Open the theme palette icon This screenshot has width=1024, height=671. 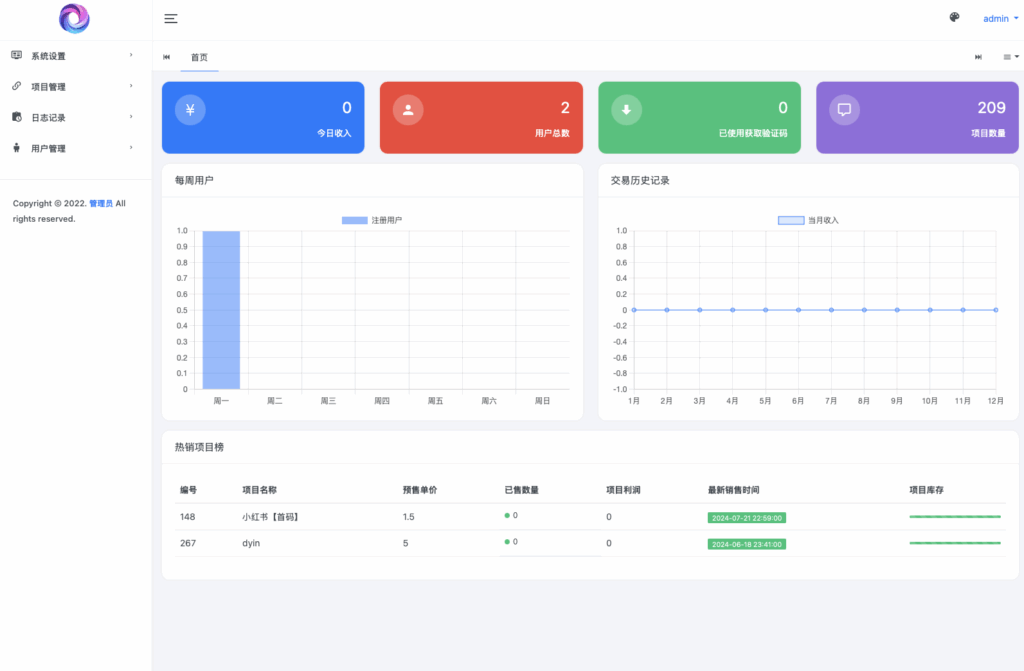click(x=954, y=18)
